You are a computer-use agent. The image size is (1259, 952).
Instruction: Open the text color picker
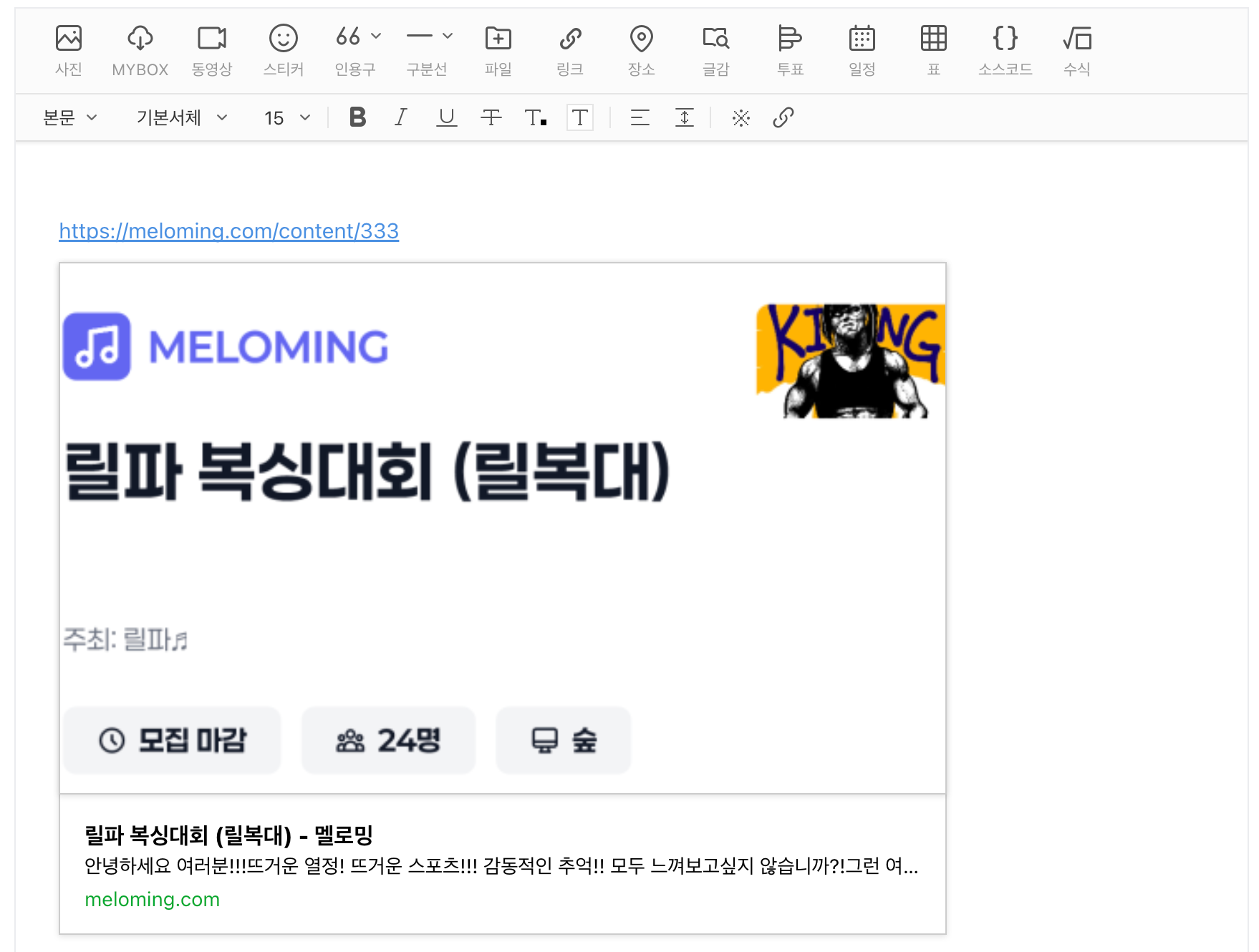(536, 117)
